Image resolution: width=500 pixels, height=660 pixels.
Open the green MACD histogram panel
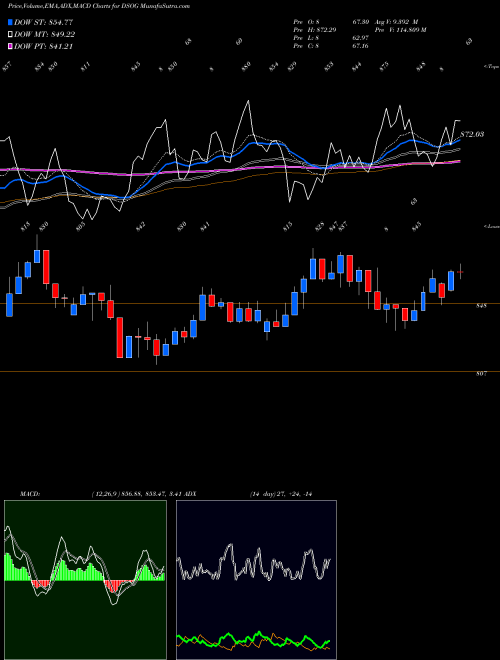click(85, 580)
